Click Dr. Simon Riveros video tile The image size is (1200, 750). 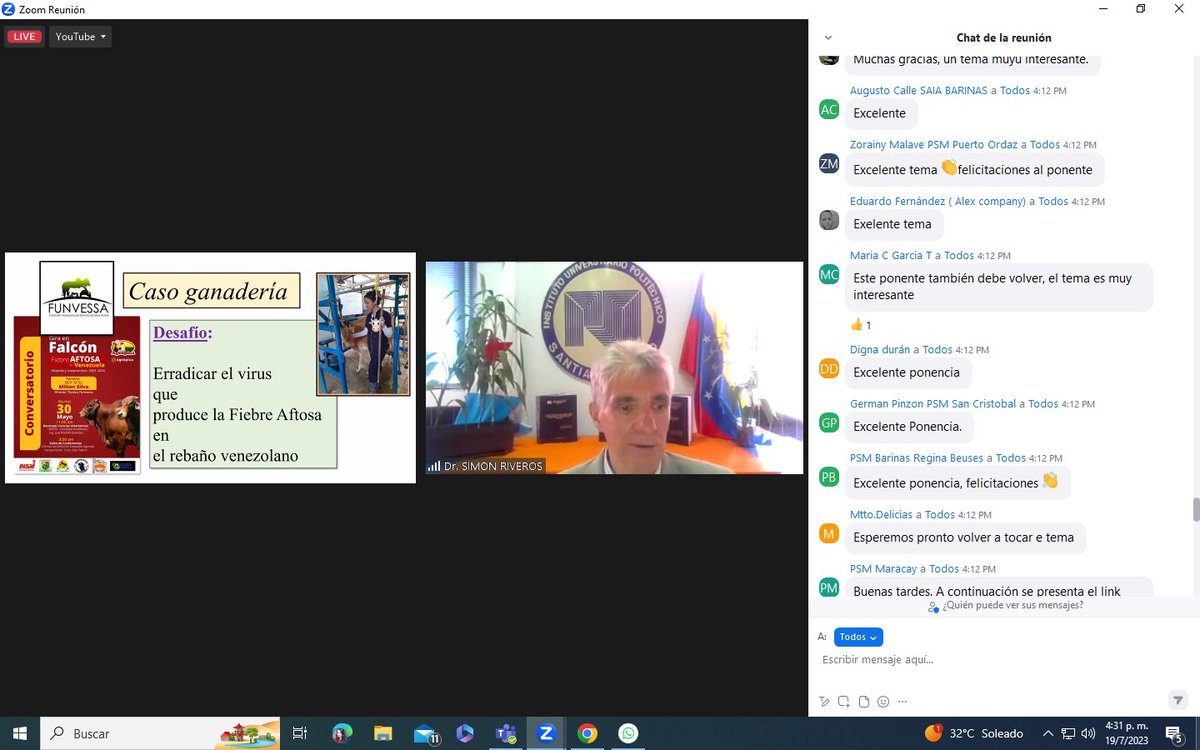(x=614, y=368)
